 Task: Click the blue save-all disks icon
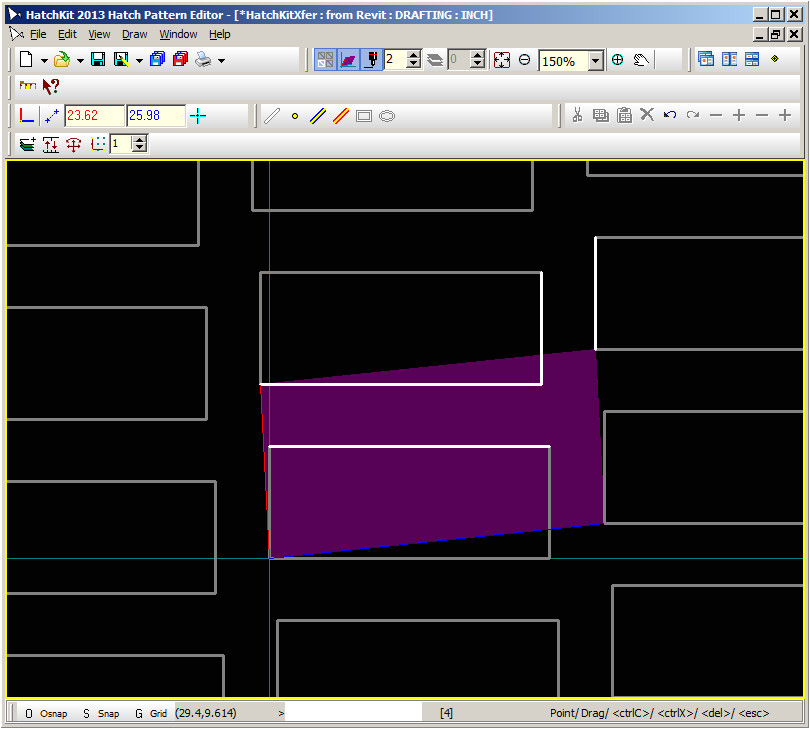[x=158, y=60]
